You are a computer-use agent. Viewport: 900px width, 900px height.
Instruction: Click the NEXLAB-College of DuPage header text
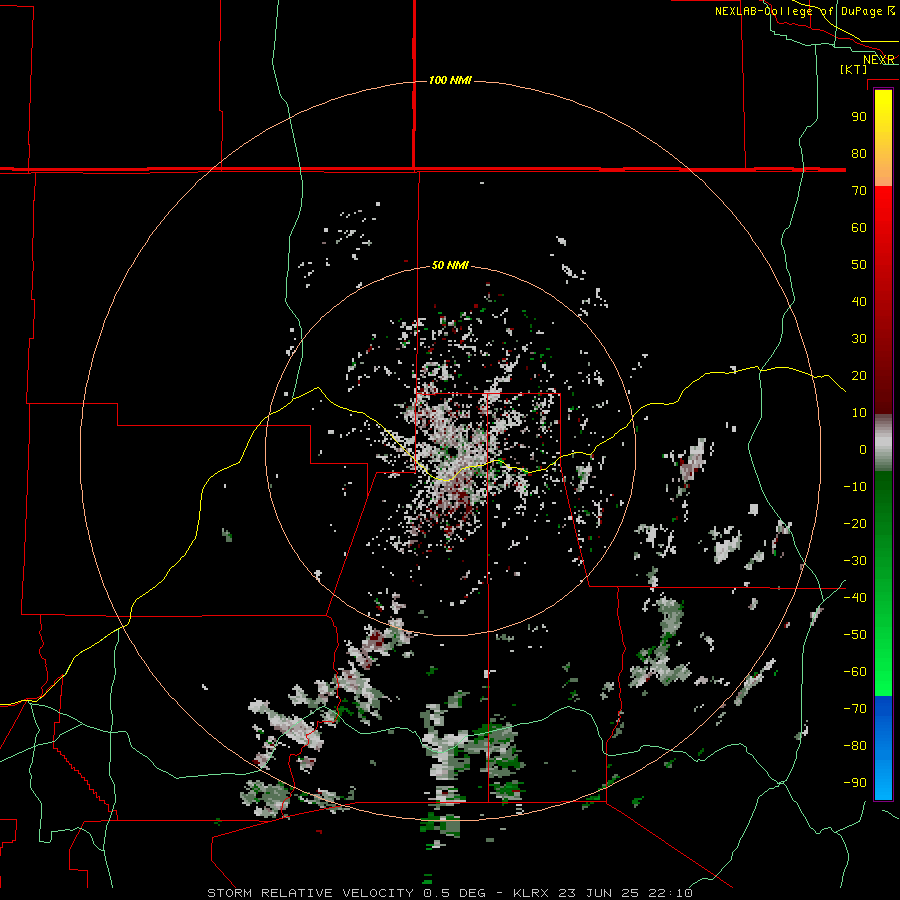pos(798,11)
